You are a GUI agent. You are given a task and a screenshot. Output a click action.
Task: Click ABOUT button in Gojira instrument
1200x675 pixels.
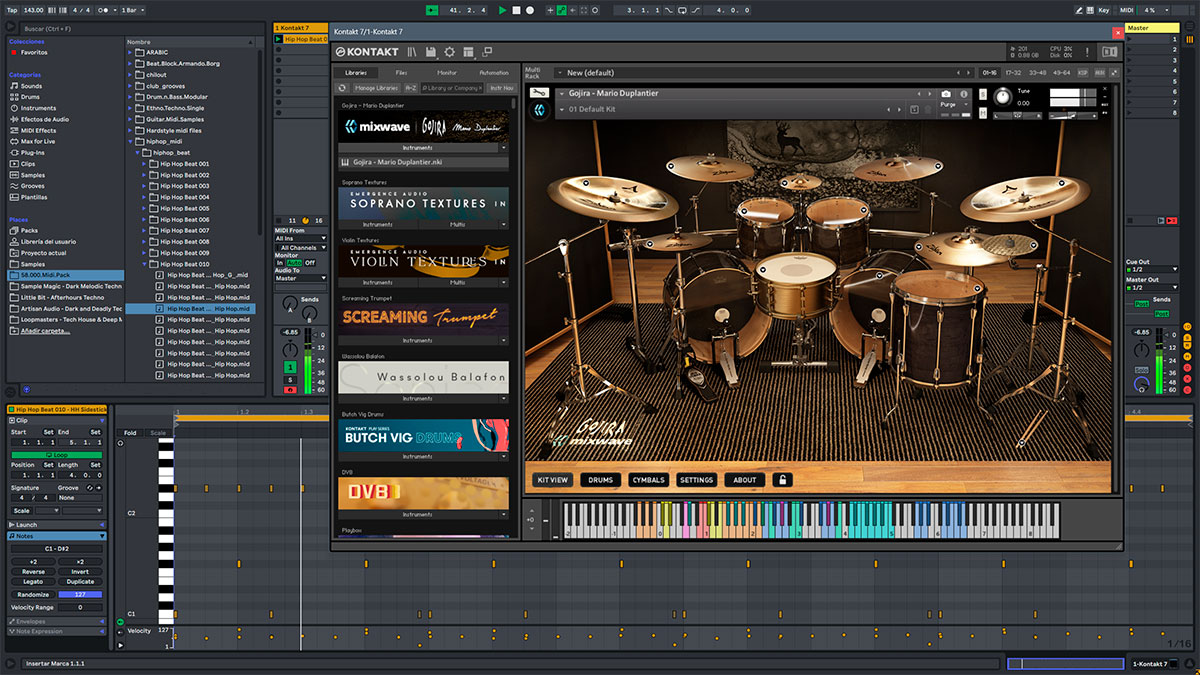[745, 480]
